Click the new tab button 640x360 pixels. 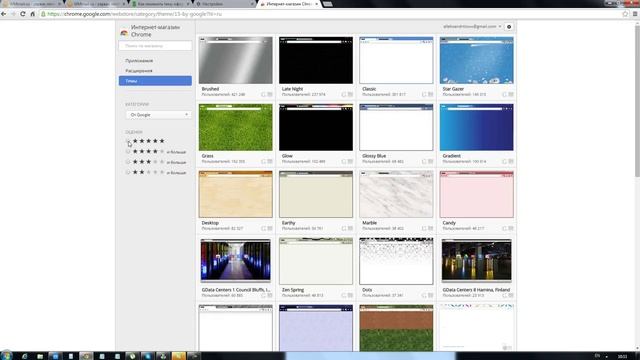(327, 4)
